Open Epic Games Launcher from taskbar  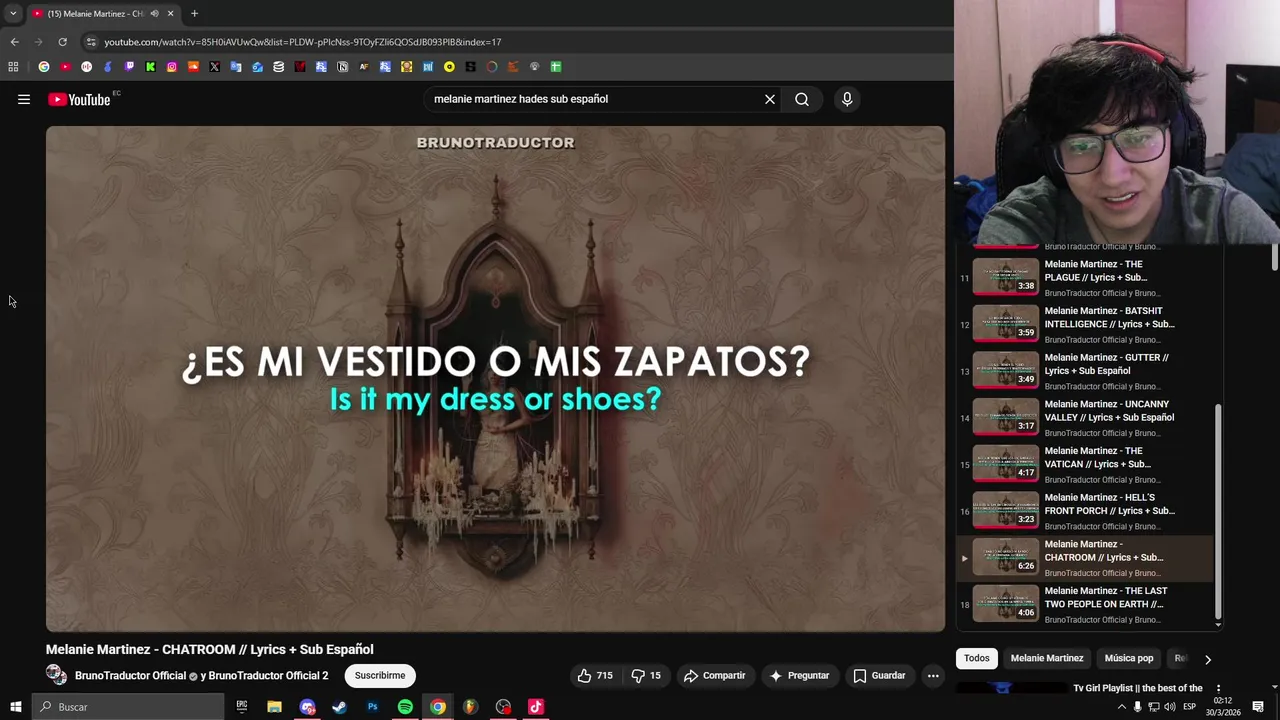(x=242, y=707)
